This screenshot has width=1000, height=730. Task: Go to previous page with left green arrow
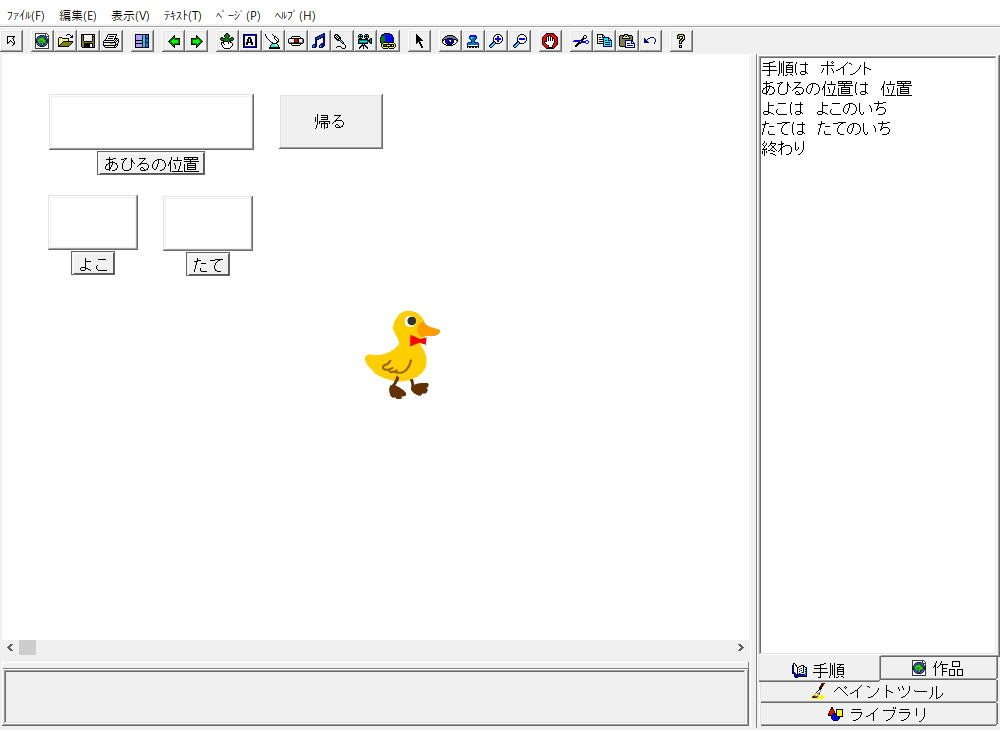tap(173, 41)
